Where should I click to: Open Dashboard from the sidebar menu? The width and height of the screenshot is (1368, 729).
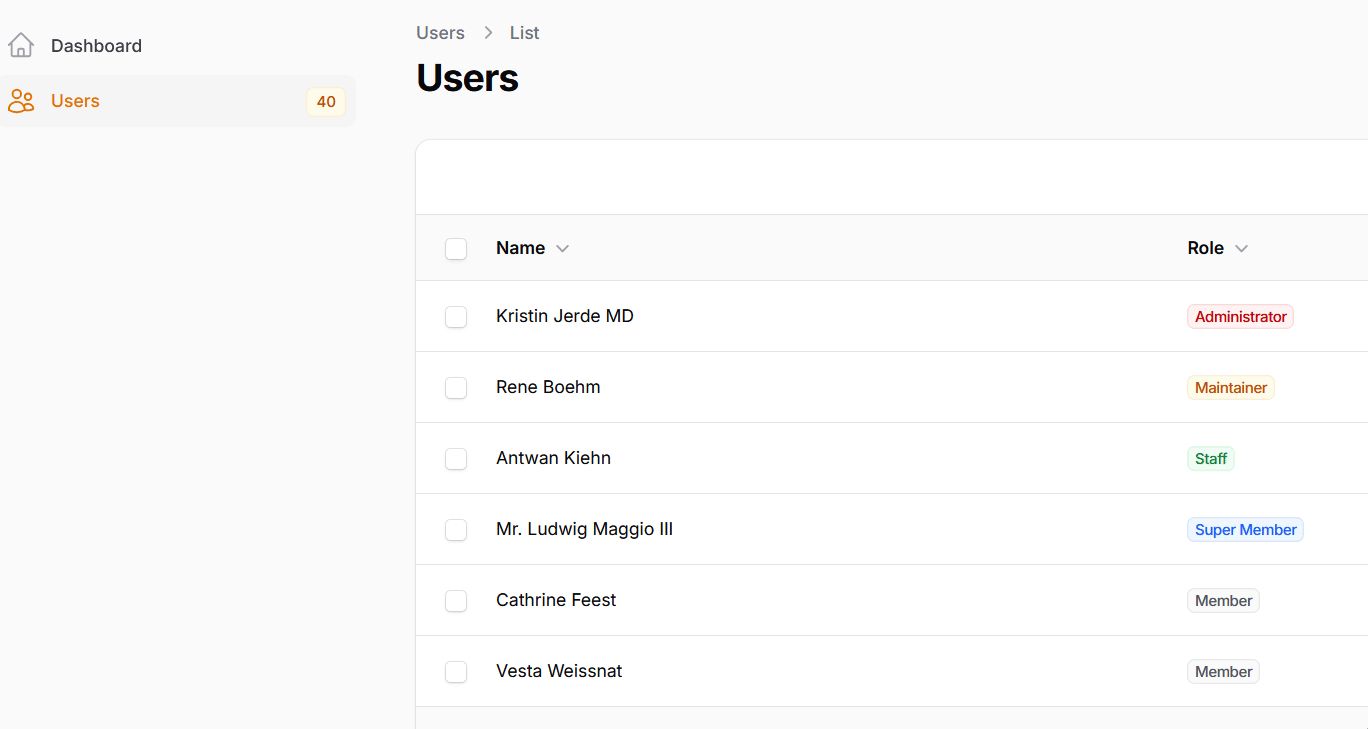[96, 46]
